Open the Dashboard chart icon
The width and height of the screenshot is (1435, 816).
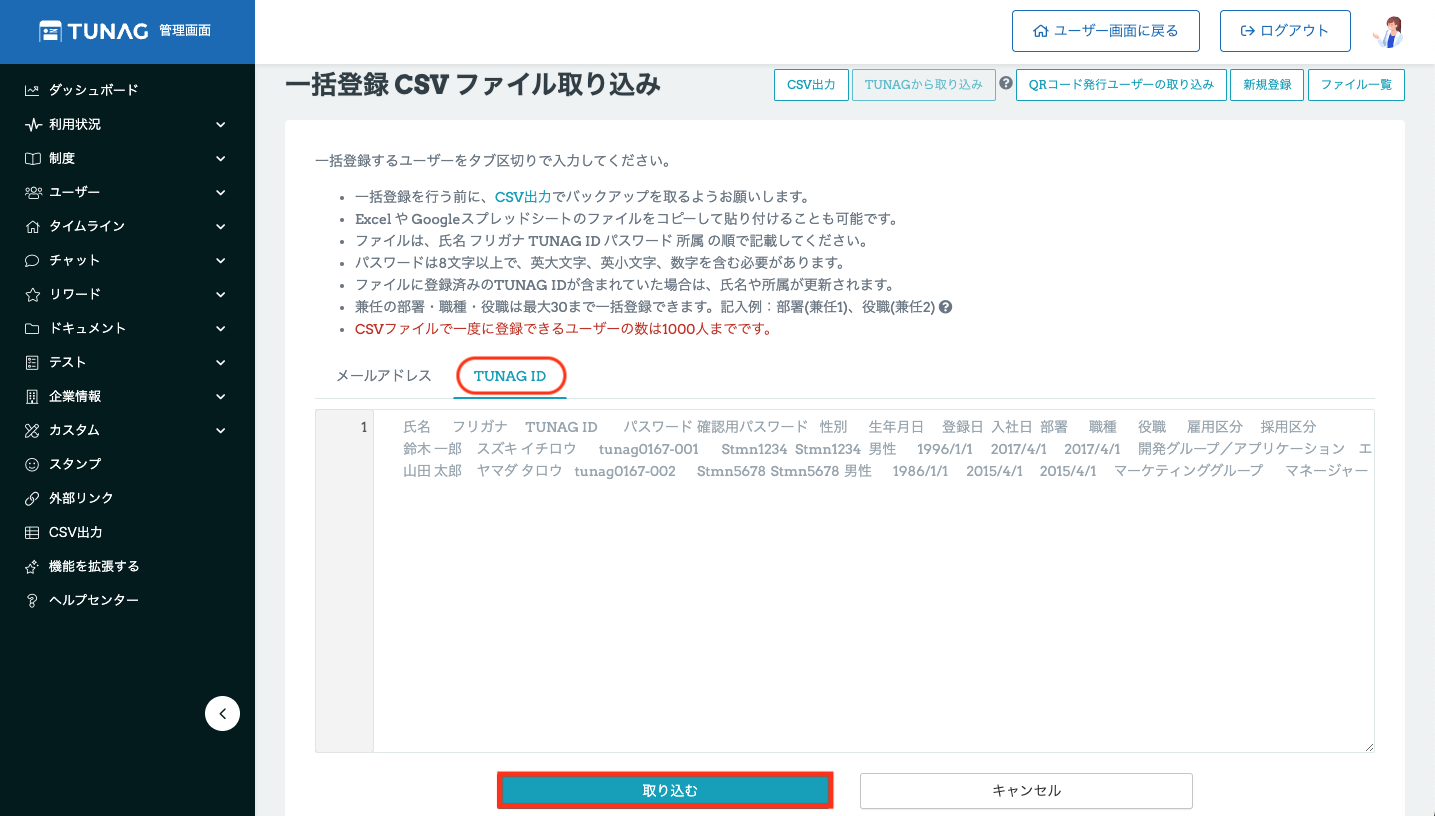(32, 90)
